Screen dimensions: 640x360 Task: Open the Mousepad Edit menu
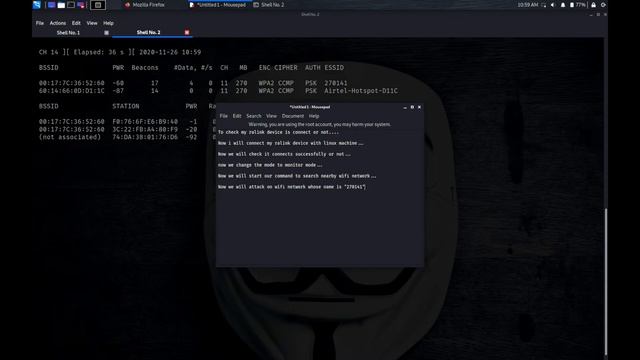[x=237, y=116]
